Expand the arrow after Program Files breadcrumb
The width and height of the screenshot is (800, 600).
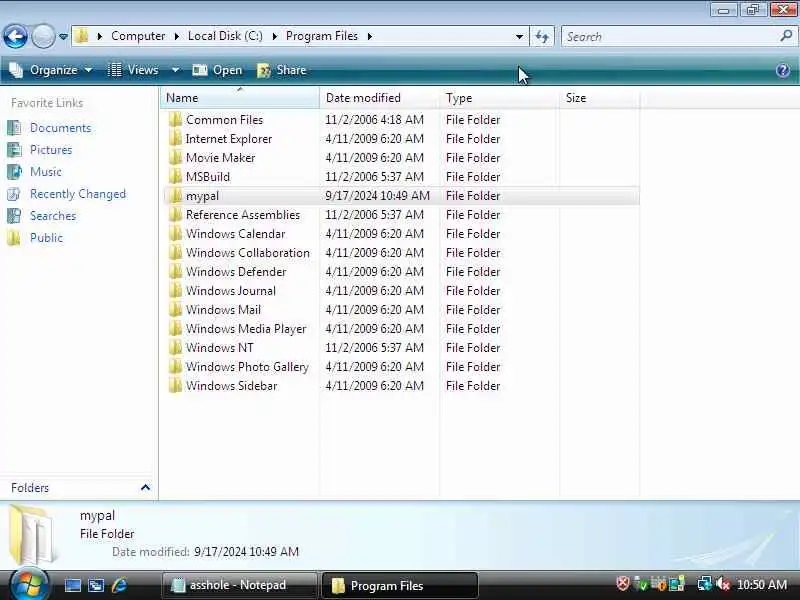click(369, 36)
